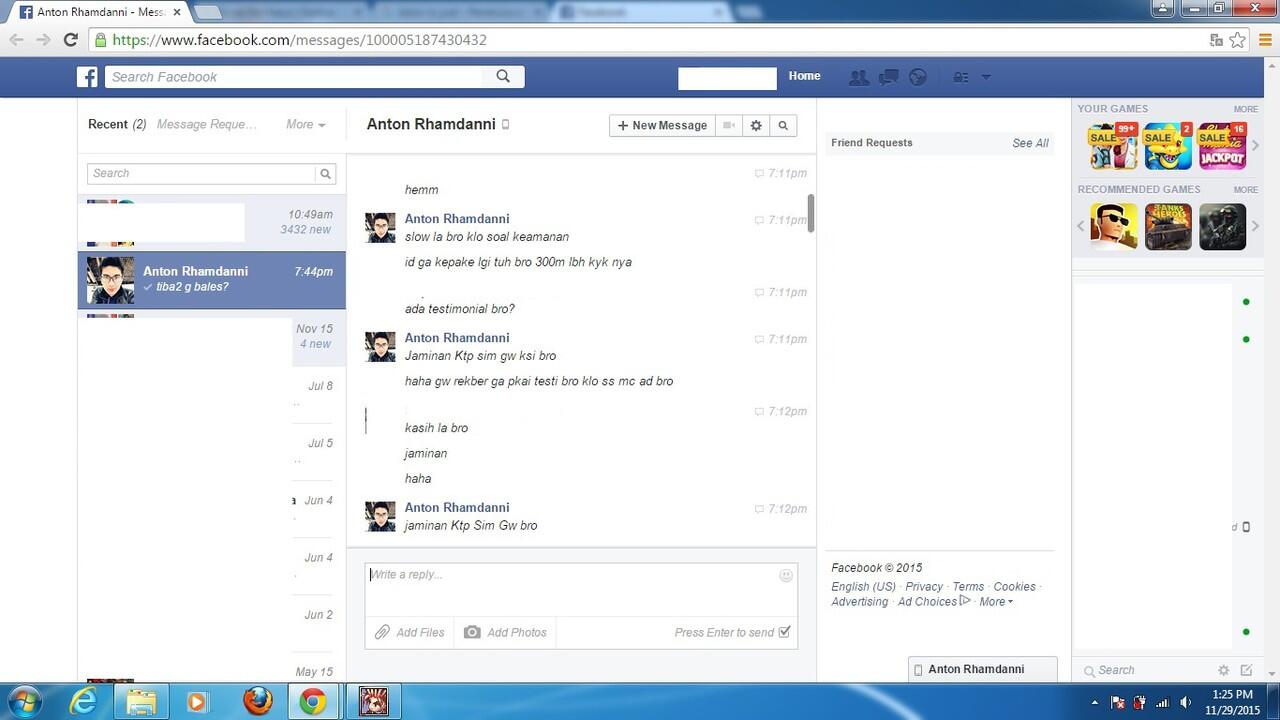Expand the More dropdown next to Message Requests

click(x=305, y=125)
